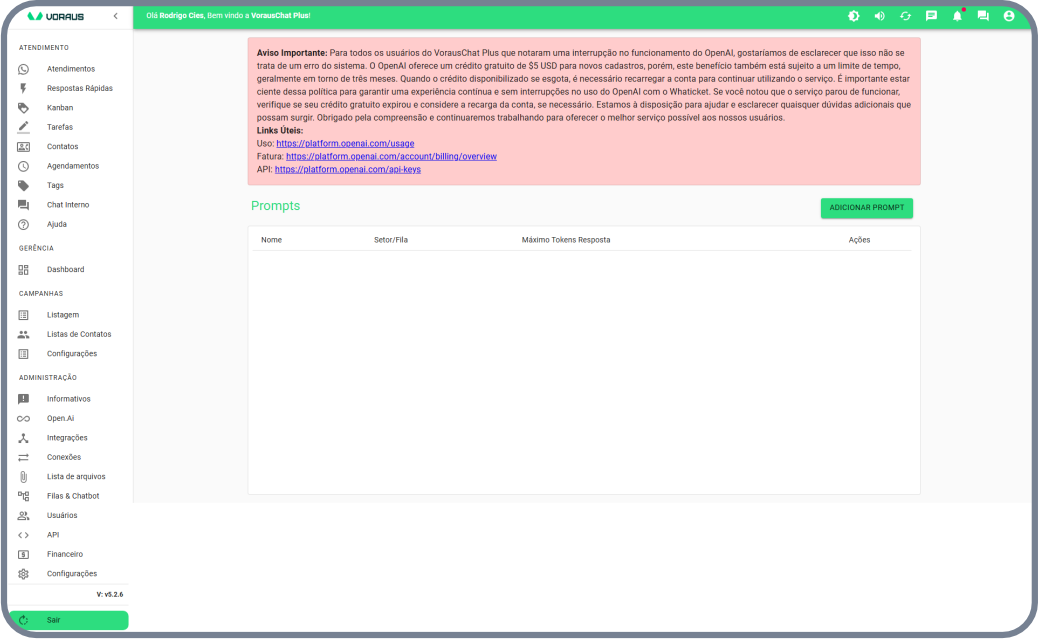Screen dimensions: 1038x639
Task: Open the announcements message icon in header
Action: coord(931,16)
